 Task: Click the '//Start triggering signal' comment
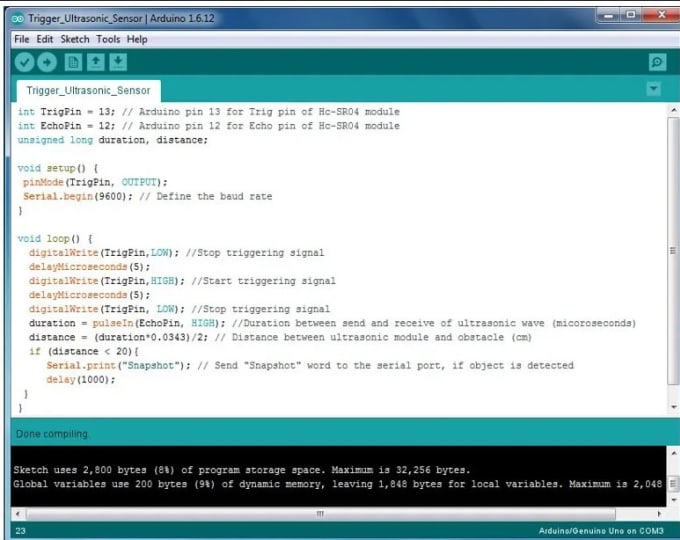click(x=263, y=281)
